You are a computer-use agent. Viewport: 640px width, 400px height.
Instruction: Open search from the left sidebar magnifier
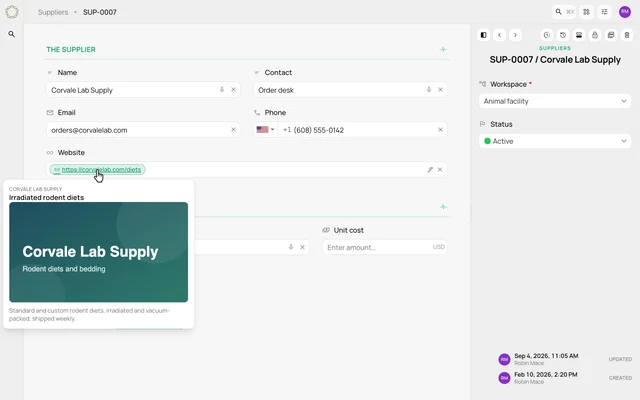[11, 34]
